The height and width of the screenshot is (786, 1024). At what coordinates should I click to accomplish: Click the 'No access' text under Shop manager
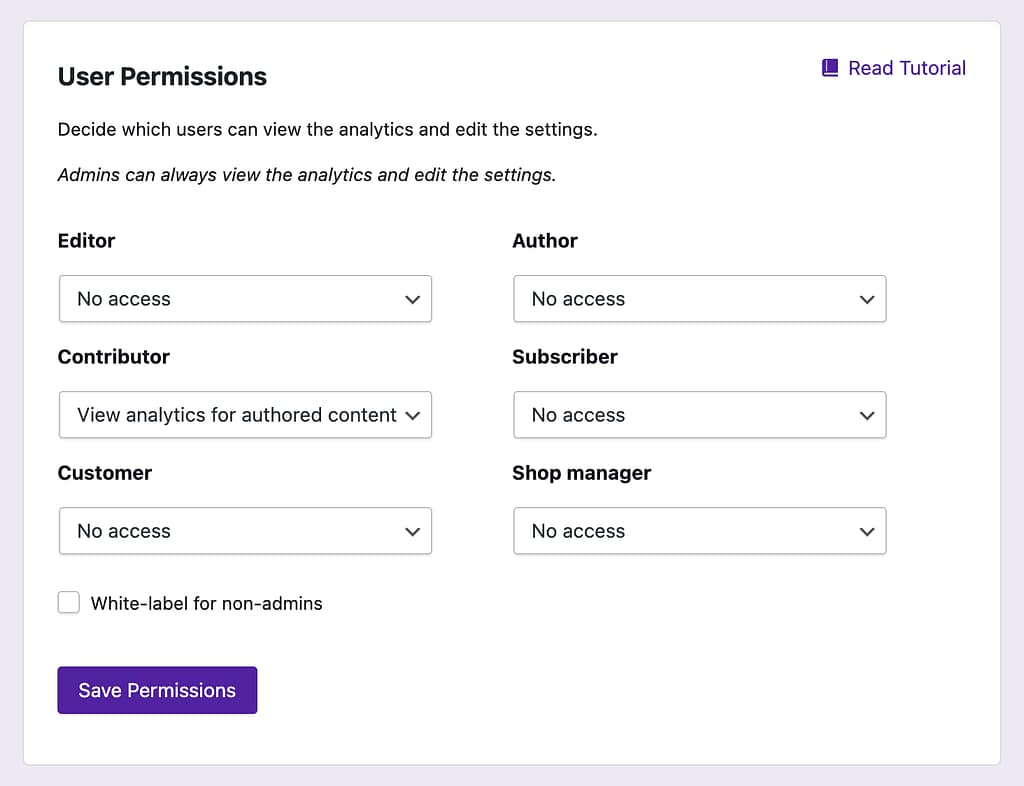point(577,531)
